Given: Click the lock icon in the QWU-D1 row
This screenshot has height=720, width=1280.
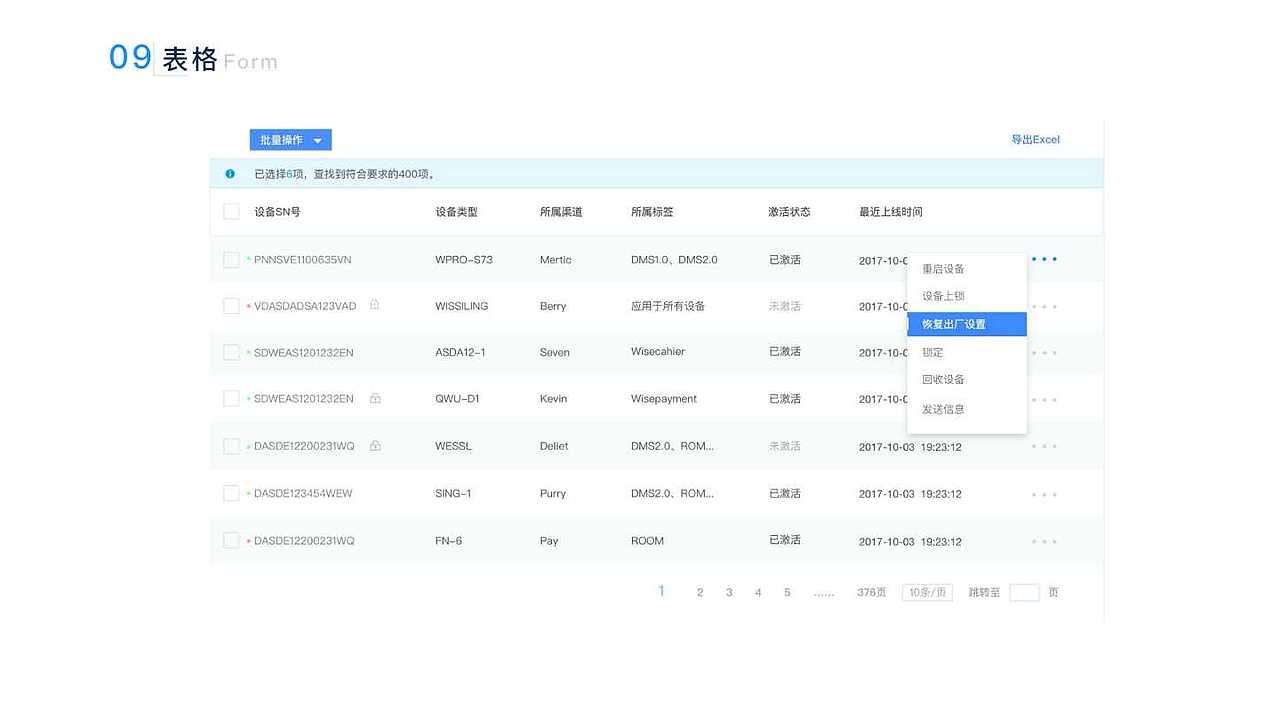Looking at the screenshot, I should 375,398.
